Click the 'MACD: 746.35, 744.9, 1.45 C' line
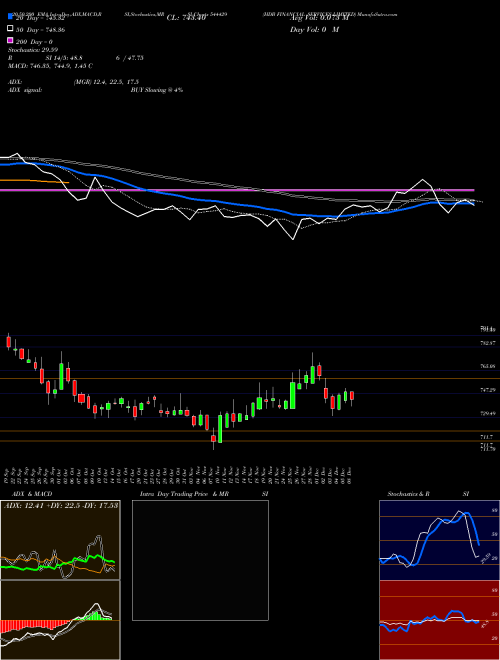This screenshot has height=660, width=500. (50, 66)
